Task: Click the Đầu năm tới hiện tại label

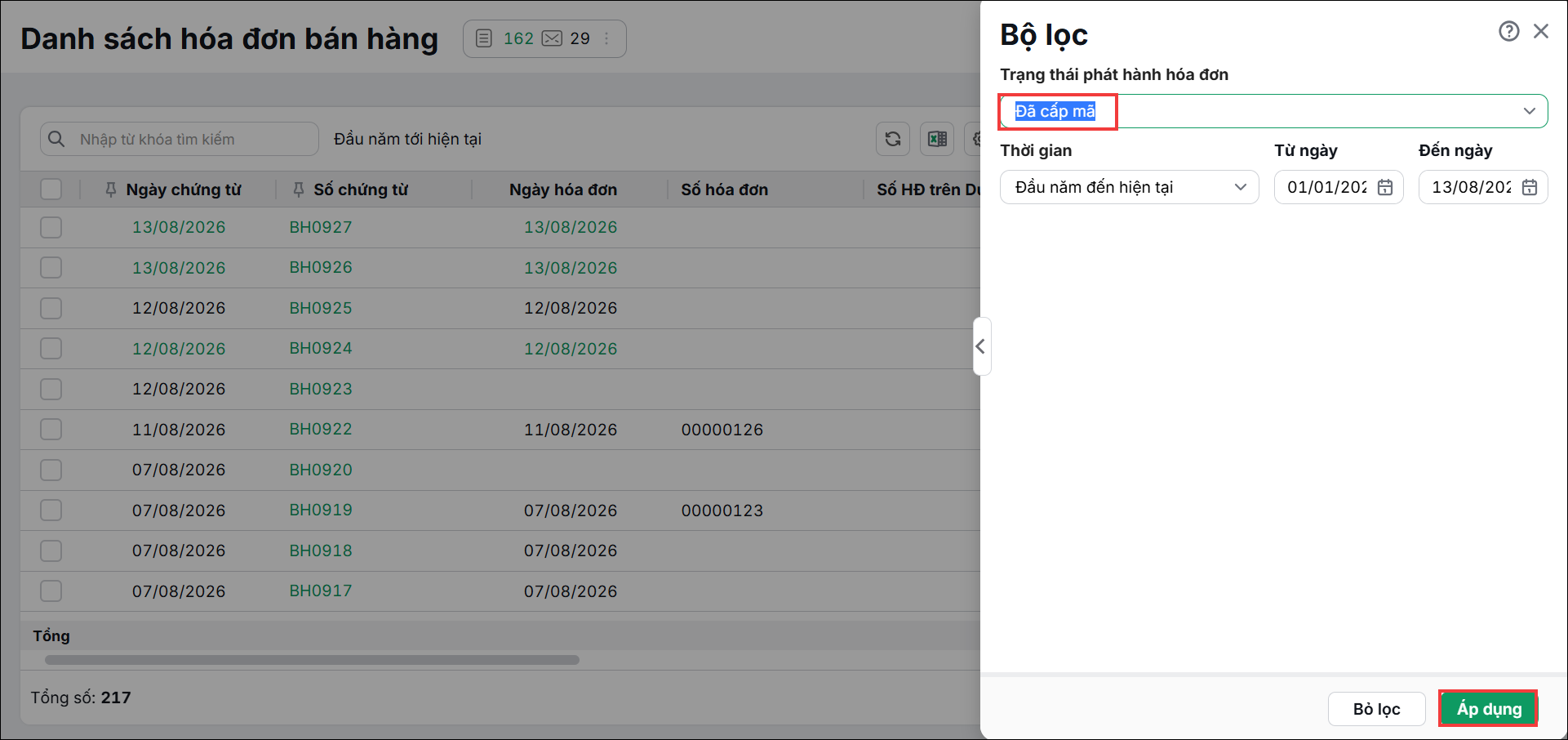Action: [x=407, y=139]
